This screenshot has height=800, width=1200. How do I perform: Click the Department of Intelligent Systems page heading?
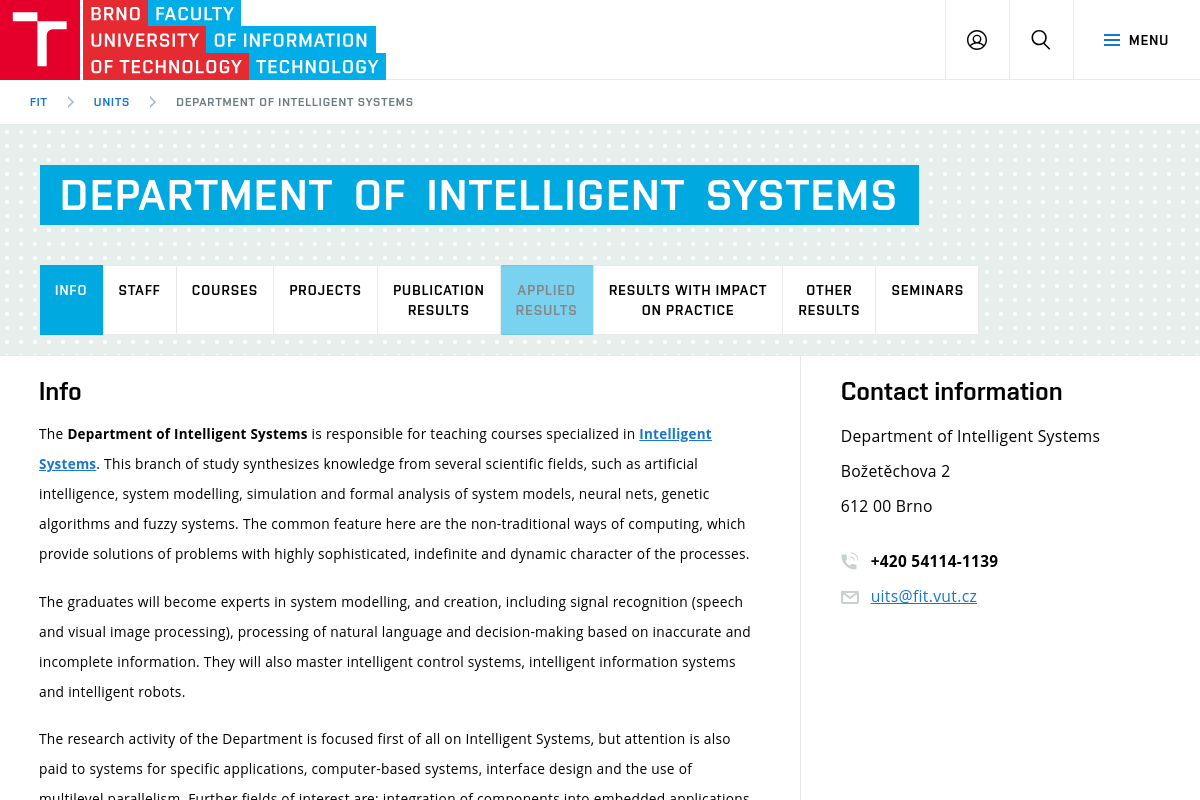click(479, 195)
